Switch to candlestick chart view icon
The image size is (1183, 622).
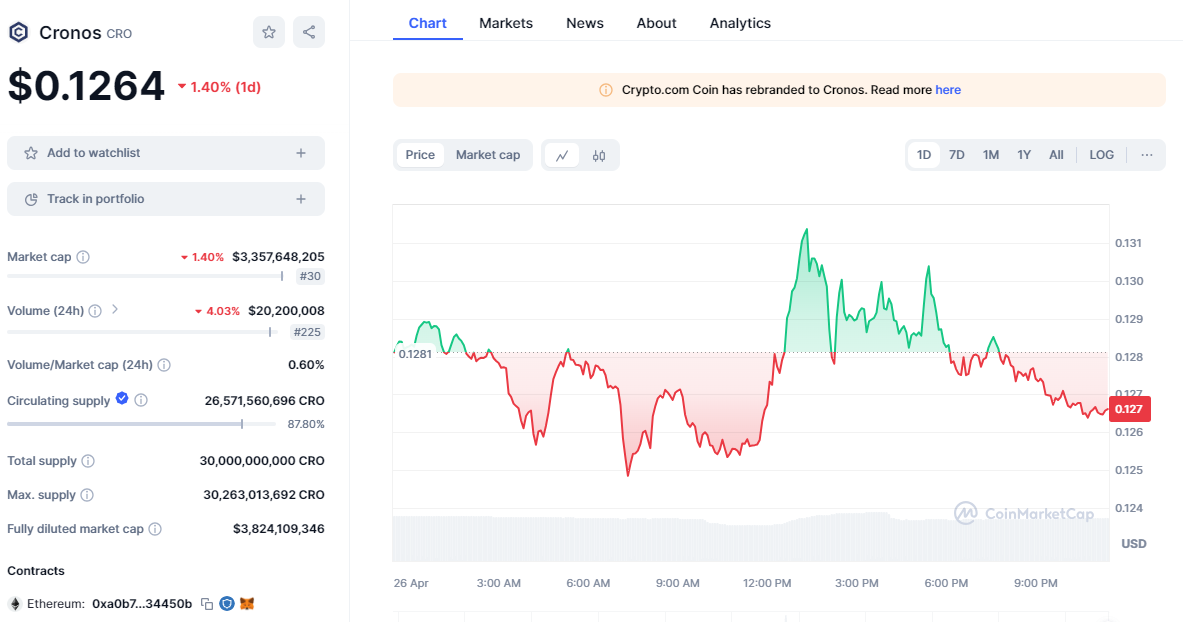coord(599,156)
